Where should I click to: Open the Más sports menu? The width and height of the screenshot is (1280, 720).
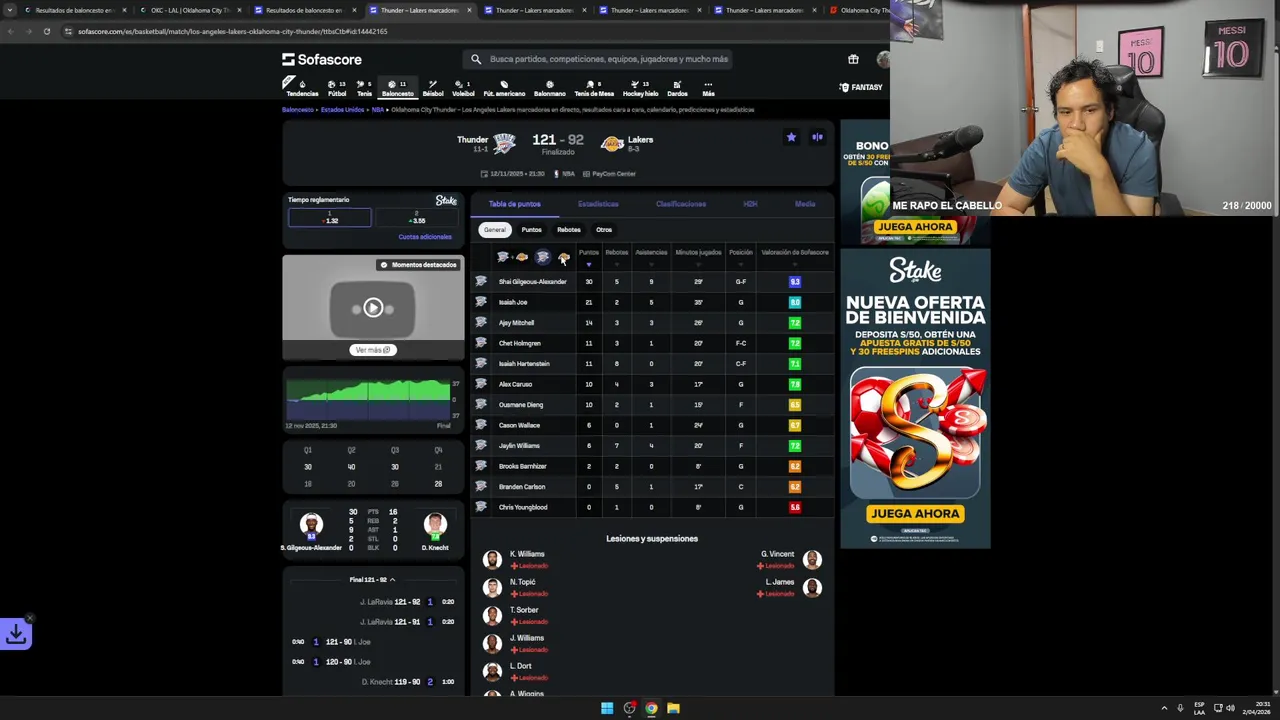click(708, 88)
